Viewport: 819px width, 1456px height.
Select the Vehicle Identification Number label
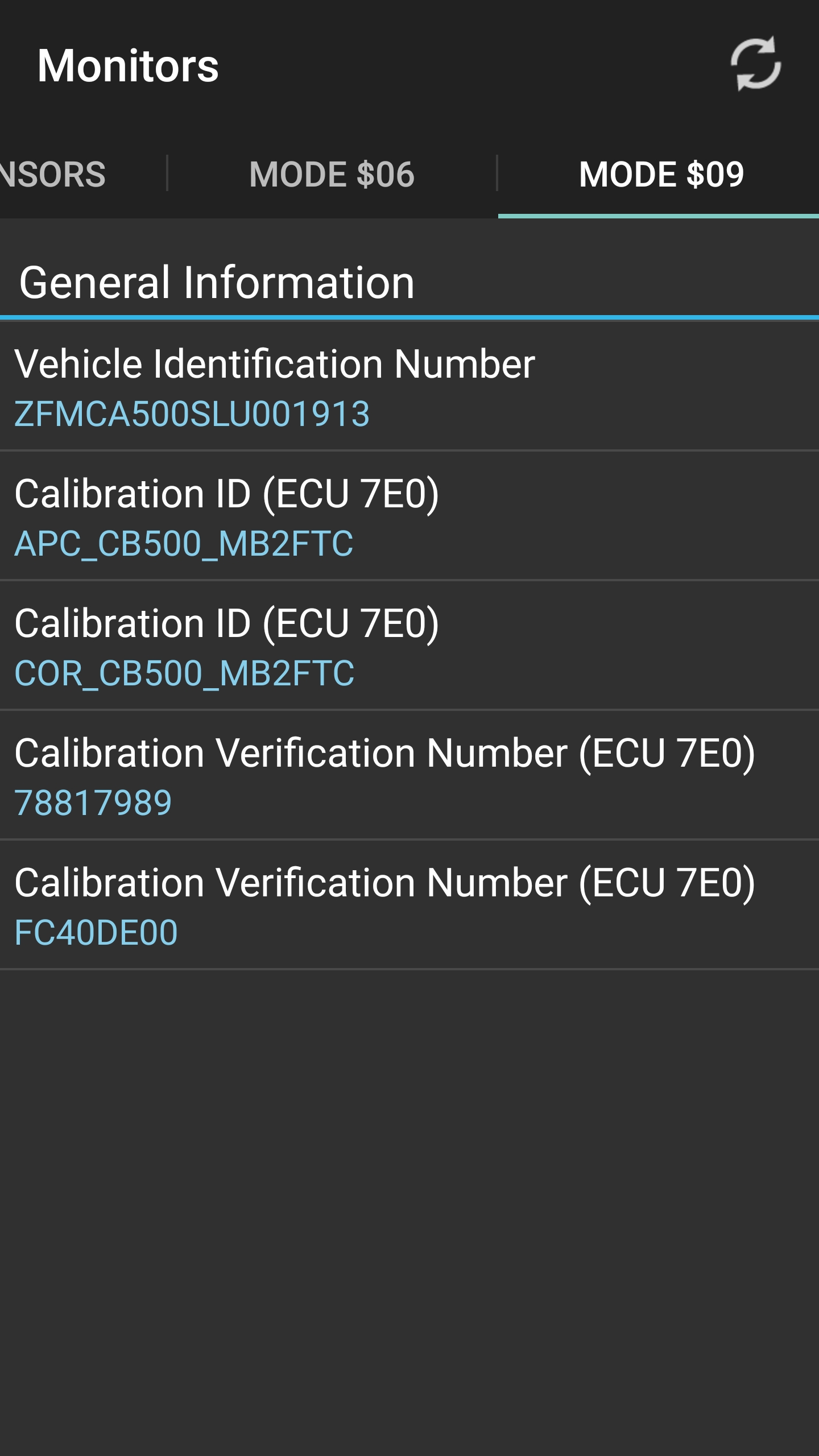point(275,364)
